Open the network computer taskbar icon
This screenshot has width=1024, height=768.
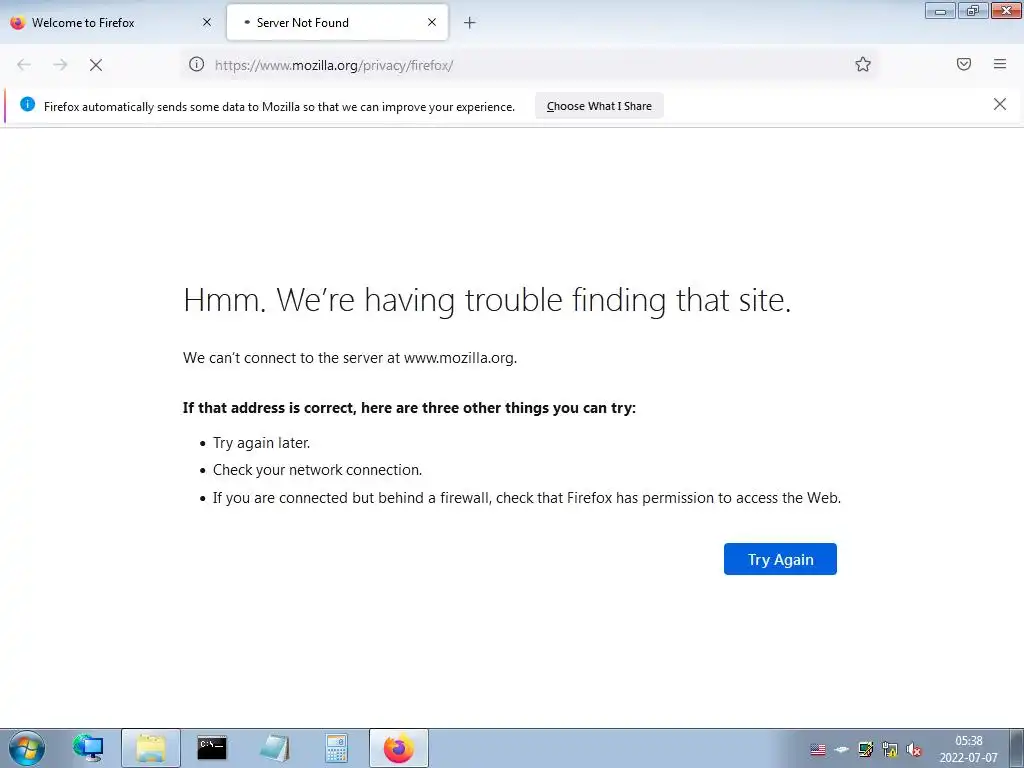[x=88, y=748]
